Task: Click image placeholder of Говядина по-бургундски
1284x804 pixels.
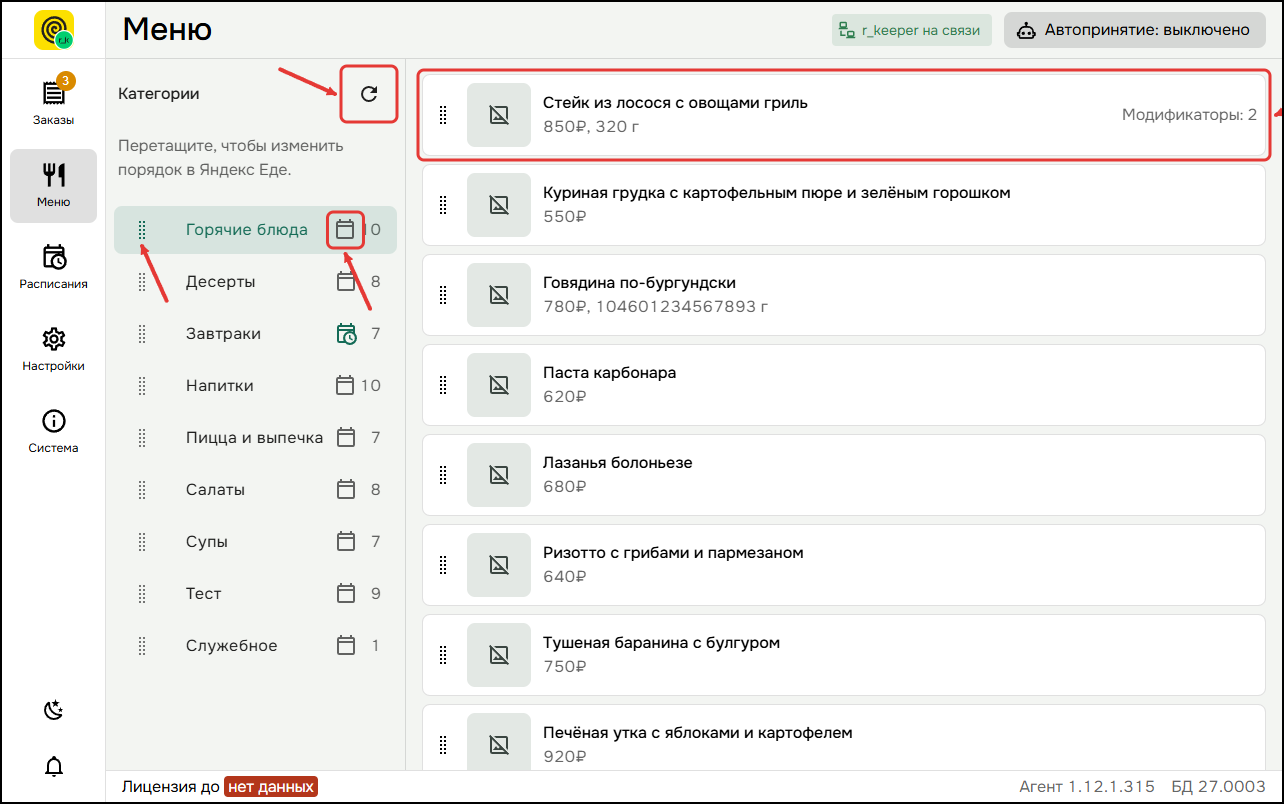Action: [x=499, y=295]
